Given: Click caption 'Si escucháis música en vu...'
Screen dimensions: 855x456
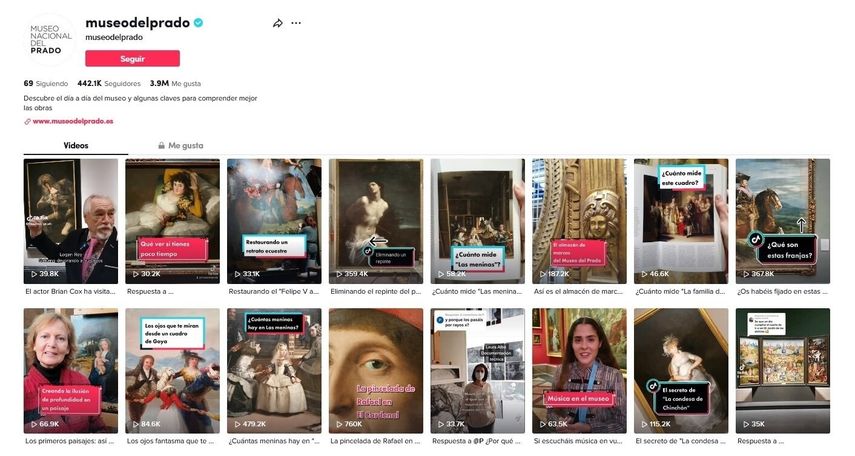Looking at the screenshot, I should [x=578, y=441].
